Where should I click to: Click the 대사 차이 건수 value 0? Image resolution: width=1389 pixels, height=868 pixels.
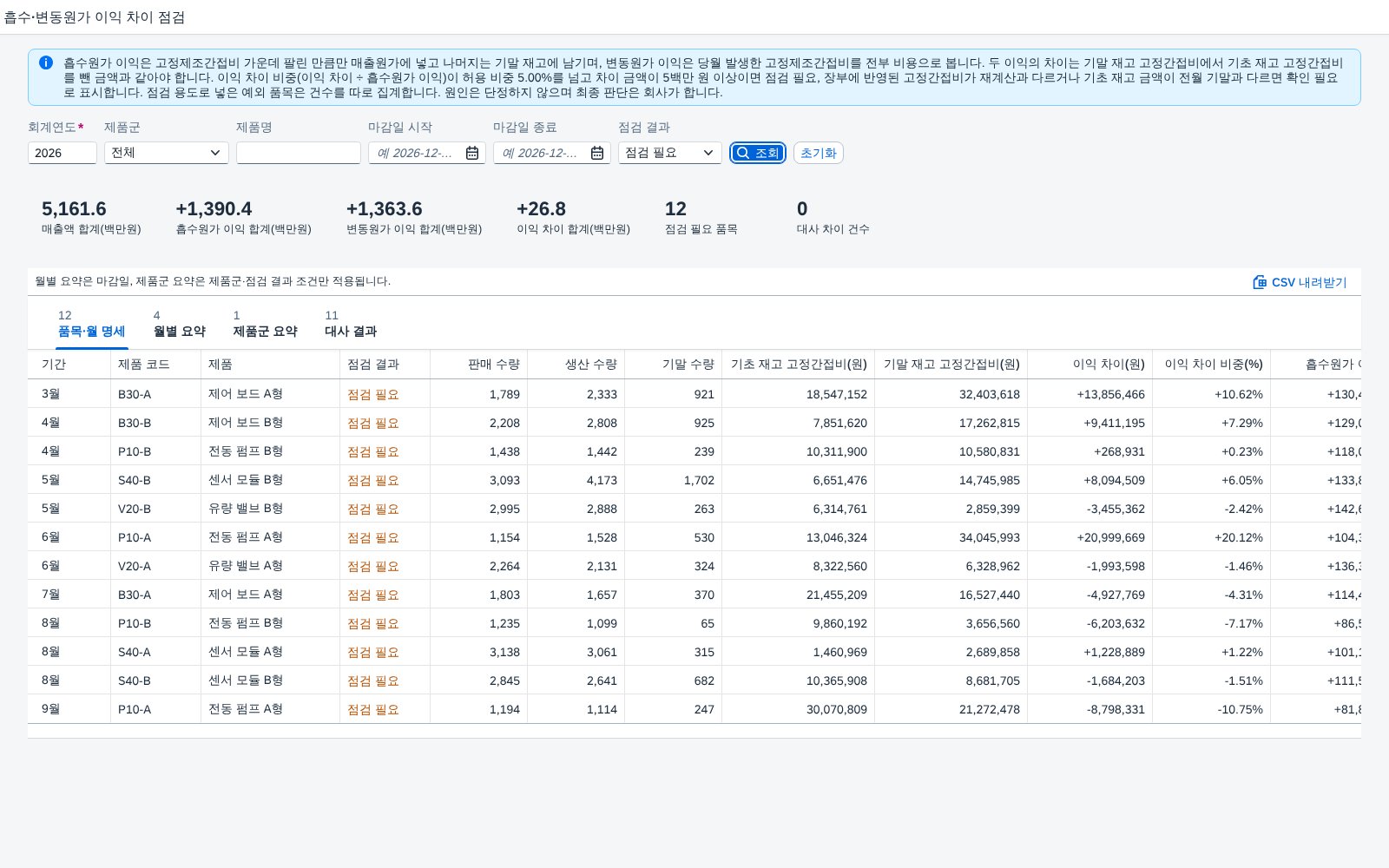tap(802, 209)
